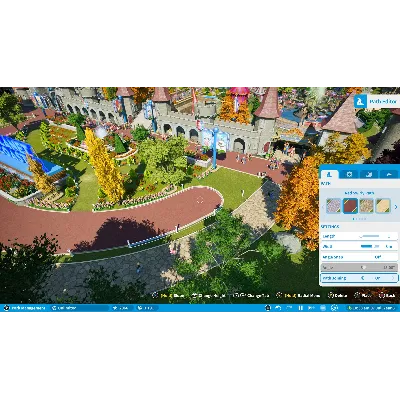Image resolution: width=400 pixels, height=400 pixels.
Task: Click the page indicator dots under the swatches
Action: click(359, 219)
